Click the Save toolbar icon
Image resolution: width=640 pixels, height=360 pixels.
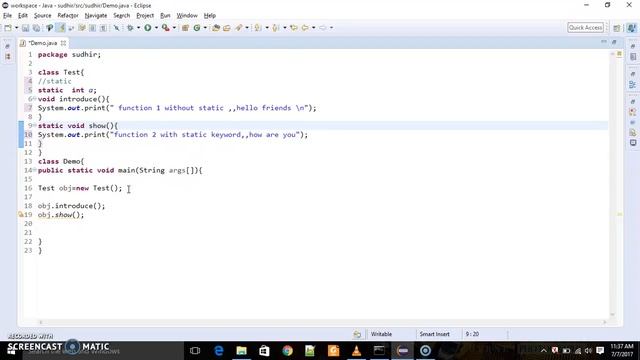25,28
